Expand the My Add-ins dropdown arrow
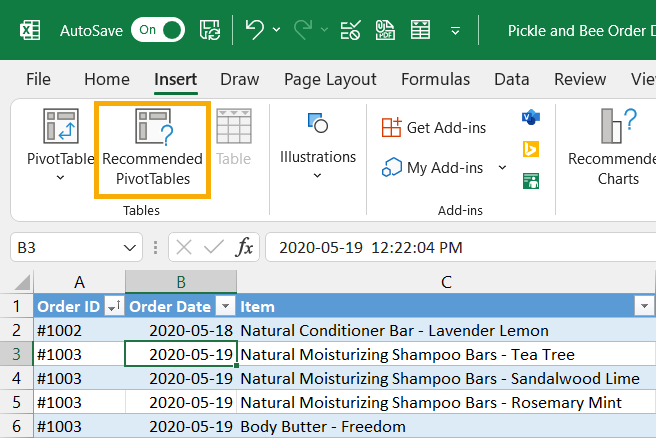Screen dimensions: 656x438 [x=502, y=167]
